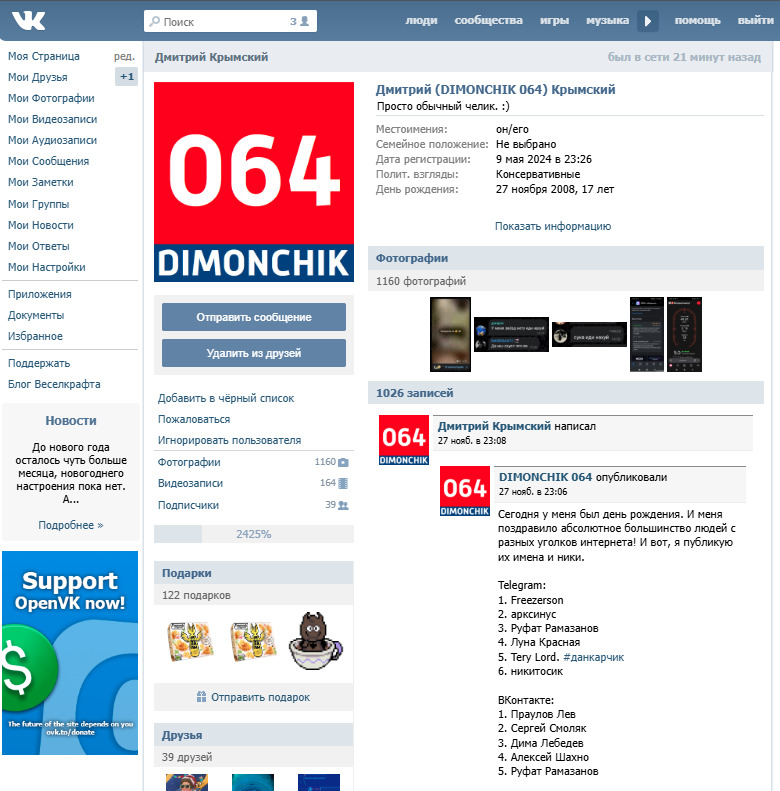Open Мои Фотографии in sidebar
Image resolution: width=780 pixels, height=791 pixels.
pos(51,98)
